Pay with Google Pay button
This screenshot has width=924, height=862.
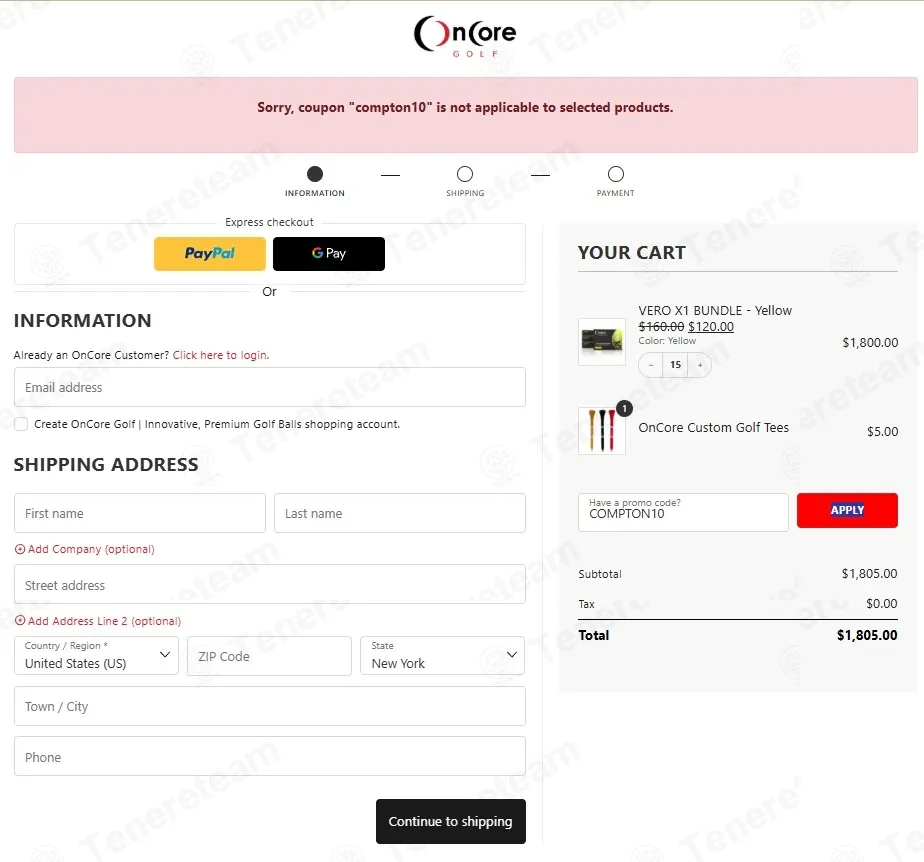(329, 254)
